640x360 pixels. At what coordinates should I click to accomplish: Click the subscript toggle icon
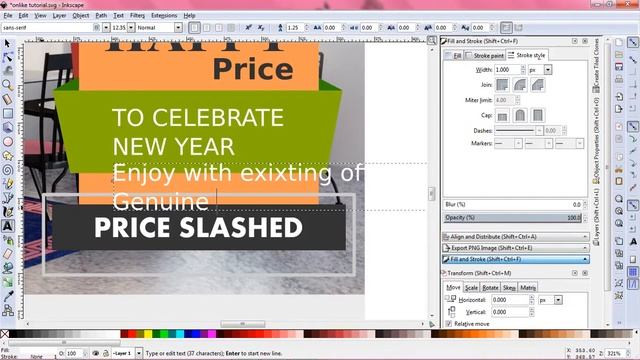[x=261, y=27]
